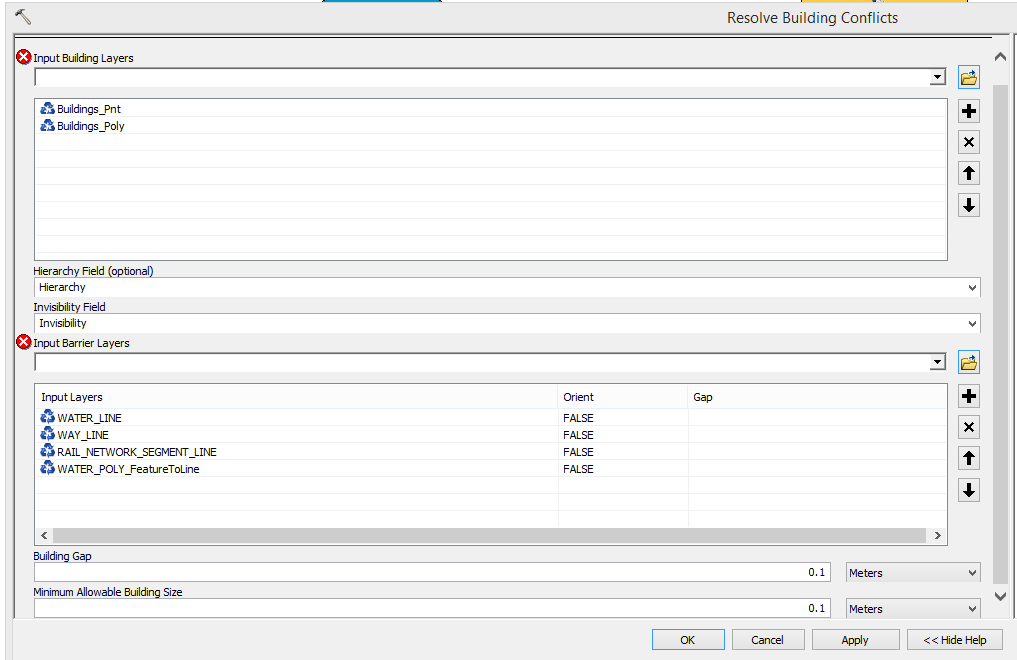Click Orient FALSE value for WATER_LINE
1017x660 pixels.
(578, 418)
